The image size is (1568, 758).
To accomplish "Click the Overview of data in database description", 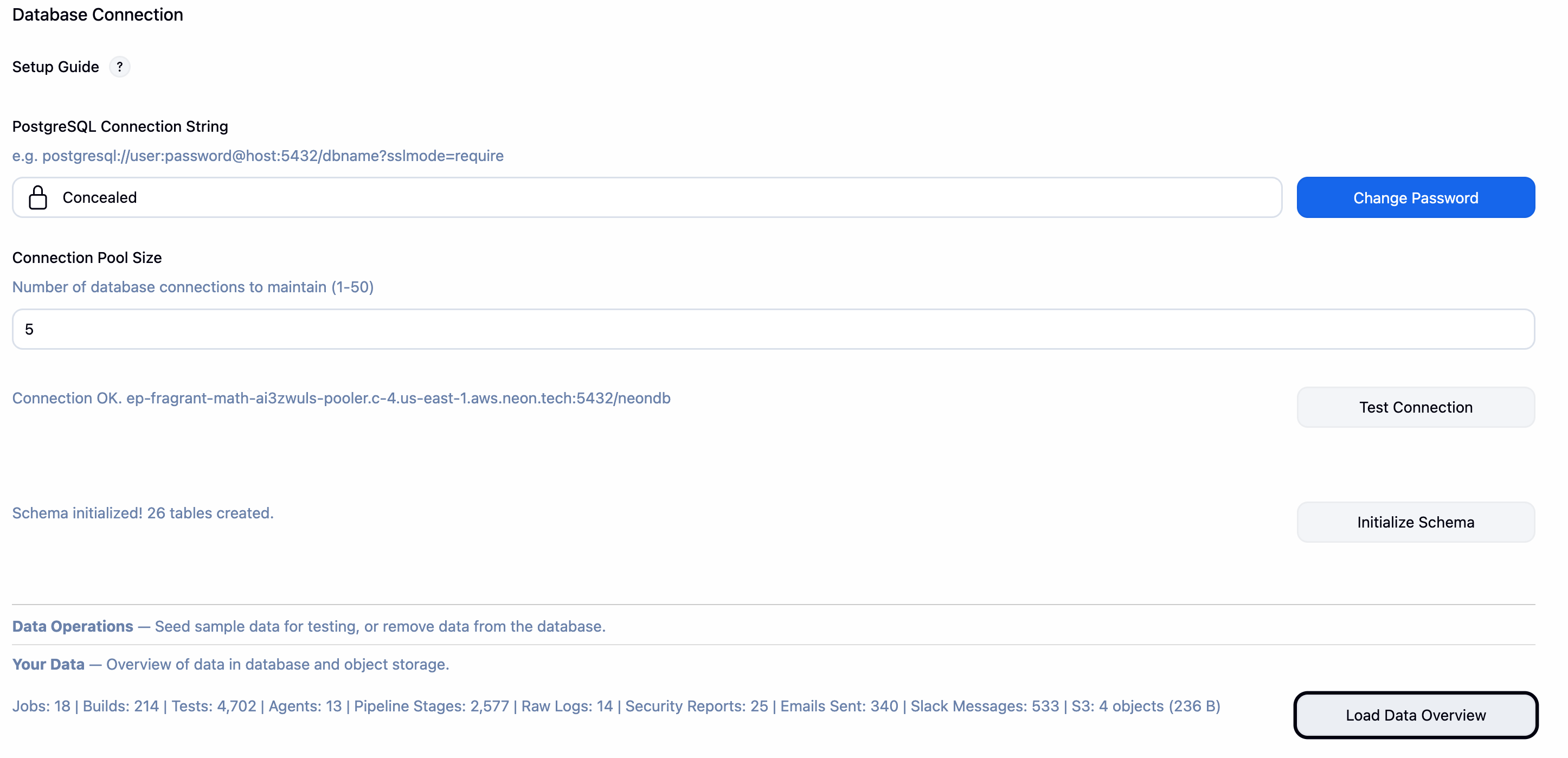I will coord(277,664).
